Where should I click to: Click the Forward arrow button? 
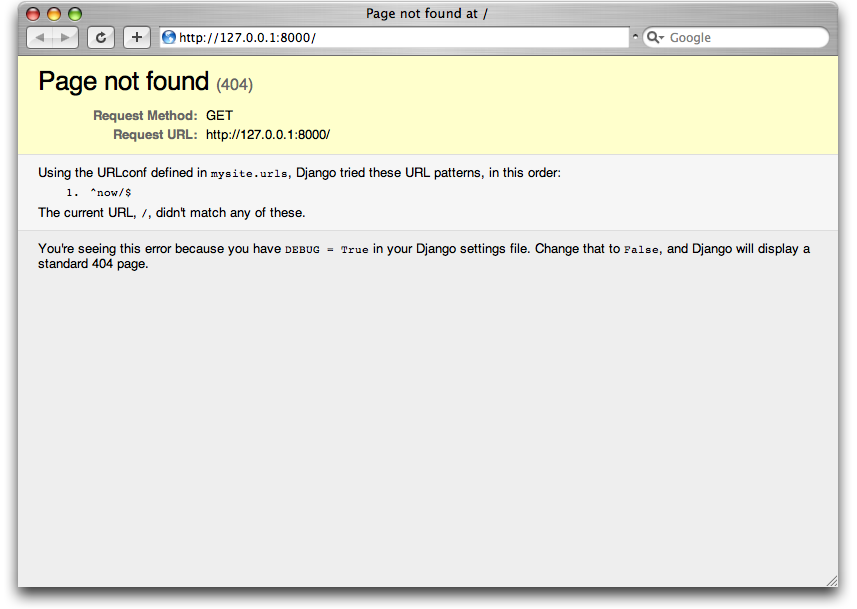(65, 38)
